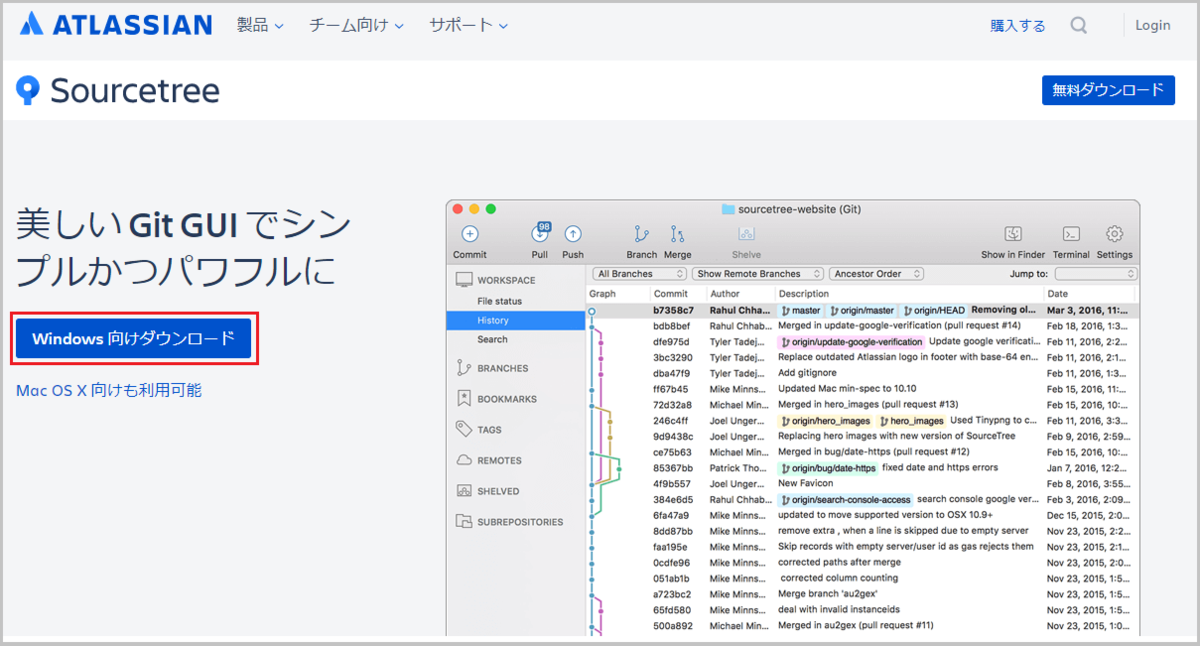
Task: Click the Login link
Action: 1153,25
